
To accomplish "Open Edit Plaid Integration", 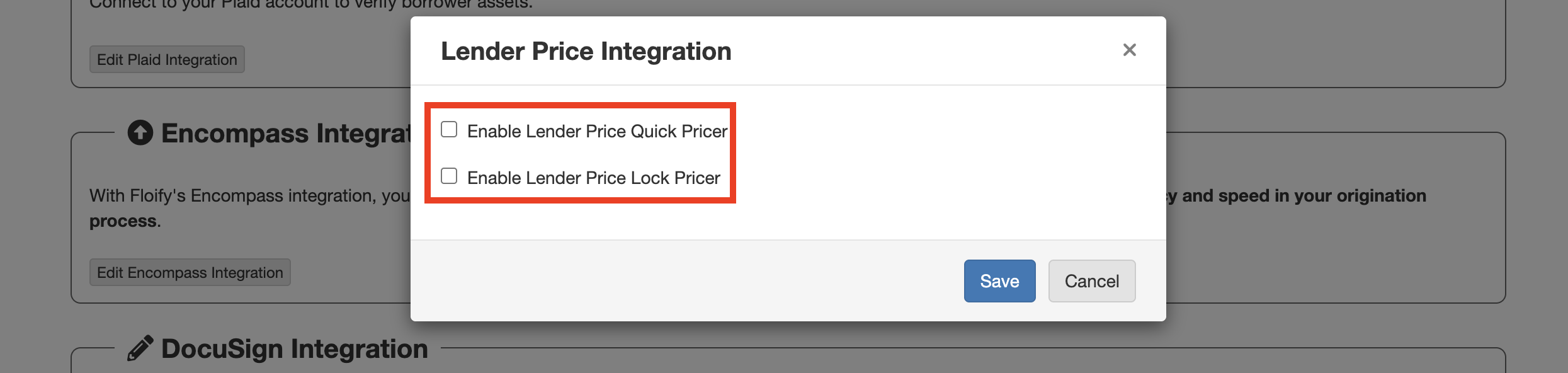I will [166, 59].
